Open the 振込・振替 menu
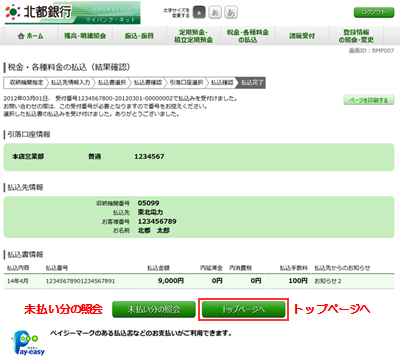 click(139, 36)
